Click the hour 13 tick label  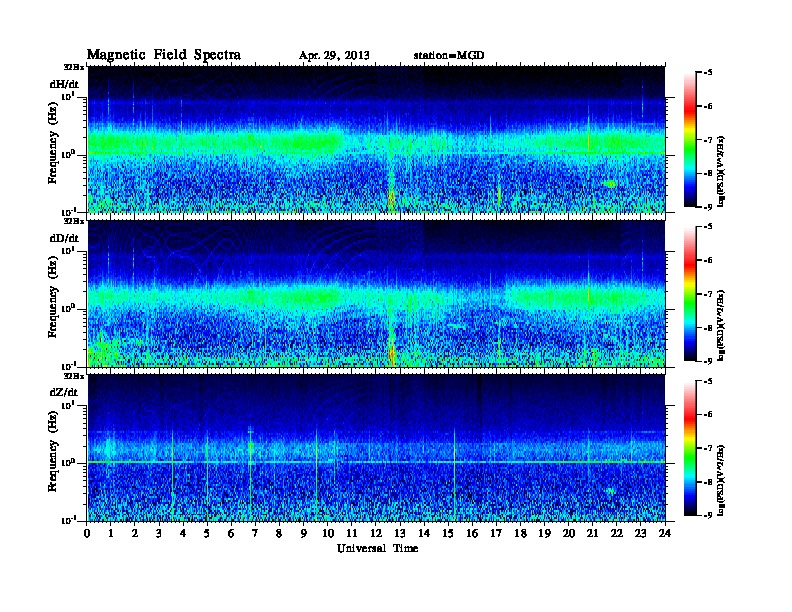click(x=400, y=534)
